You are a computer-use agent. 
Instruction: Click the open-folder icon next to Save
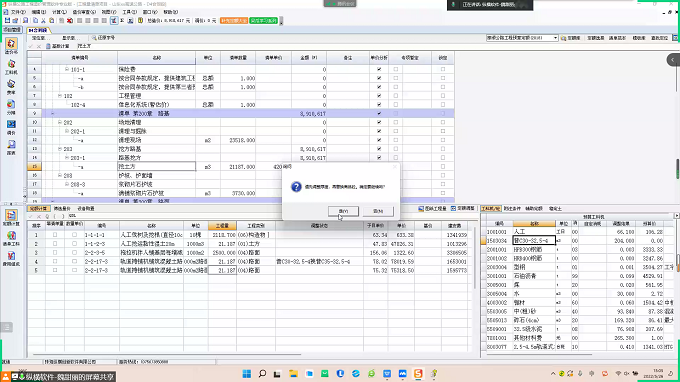(16, 20)
